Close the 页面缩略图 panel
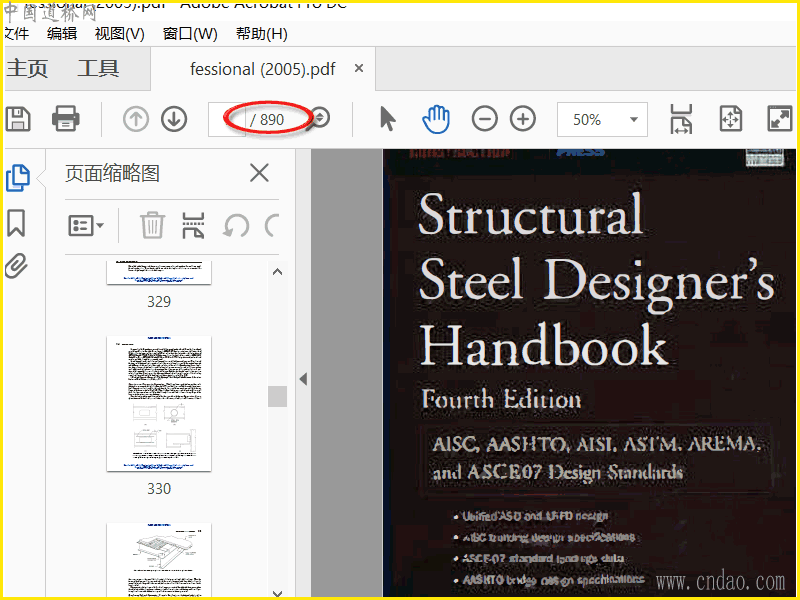The width and height of the screenshot is (800, 600). coord(259,173)
